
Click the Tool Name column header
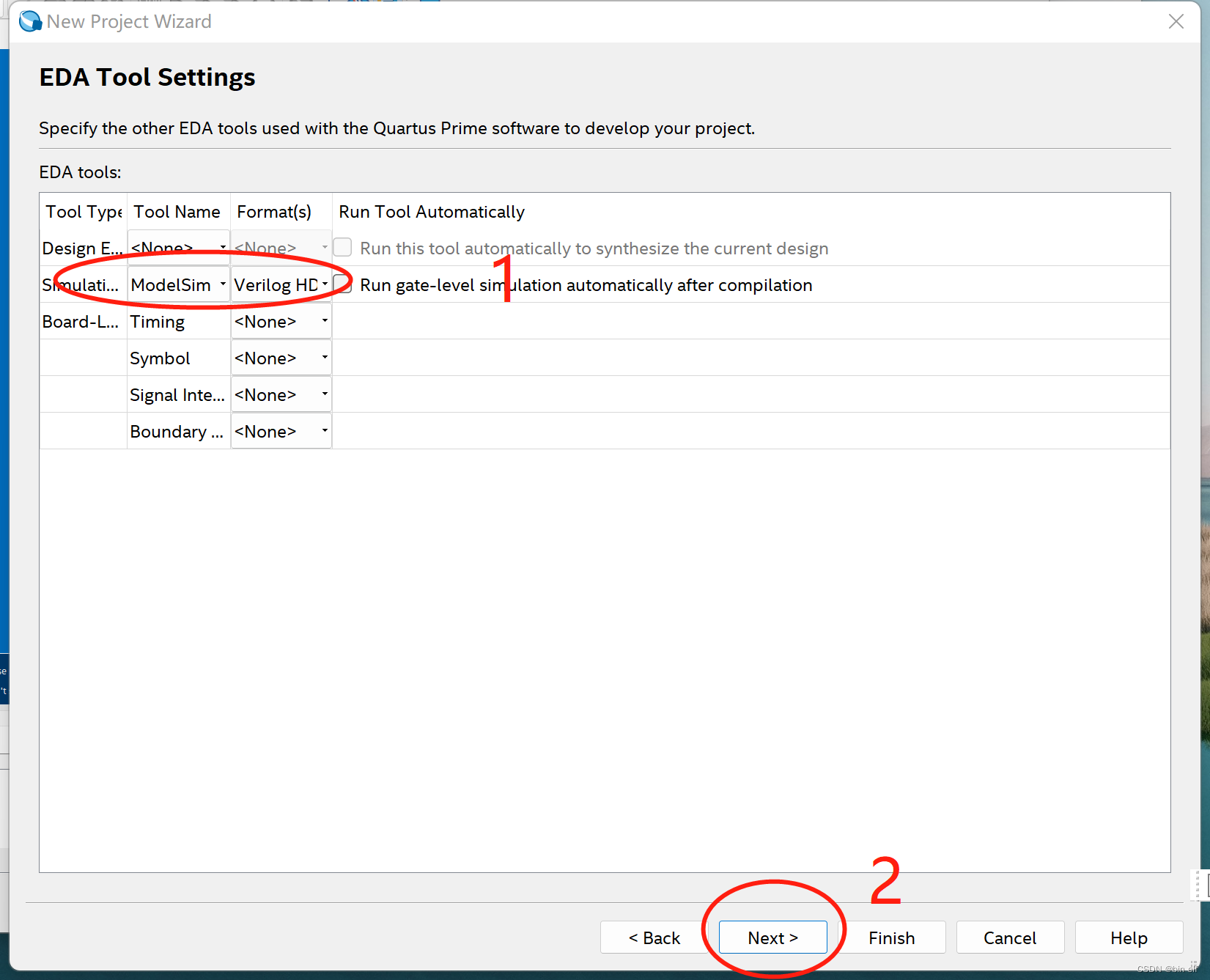[x=179, y=212]
